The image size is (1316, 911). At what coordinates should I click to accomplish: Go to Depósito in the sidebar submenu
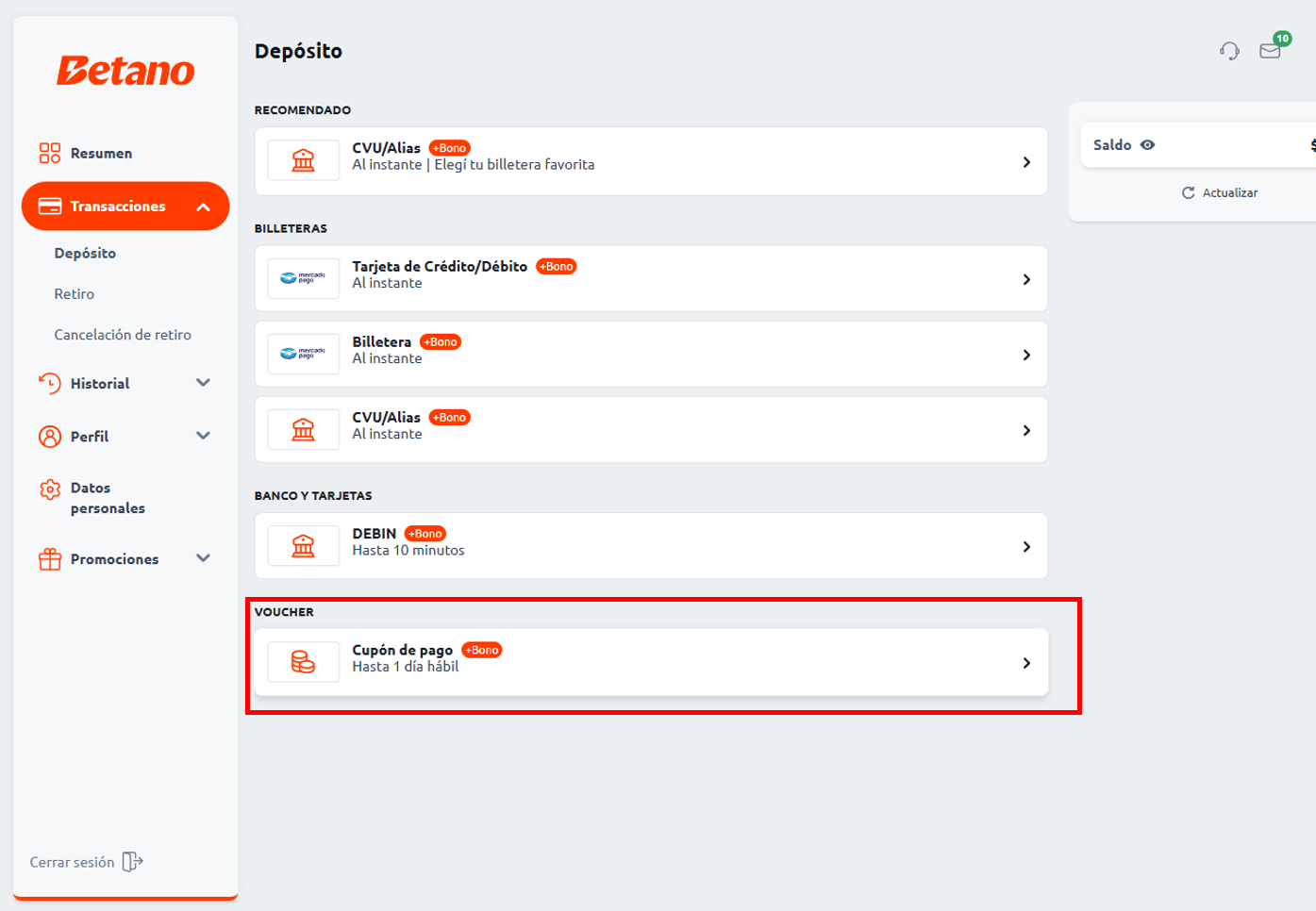pos(85,254)
